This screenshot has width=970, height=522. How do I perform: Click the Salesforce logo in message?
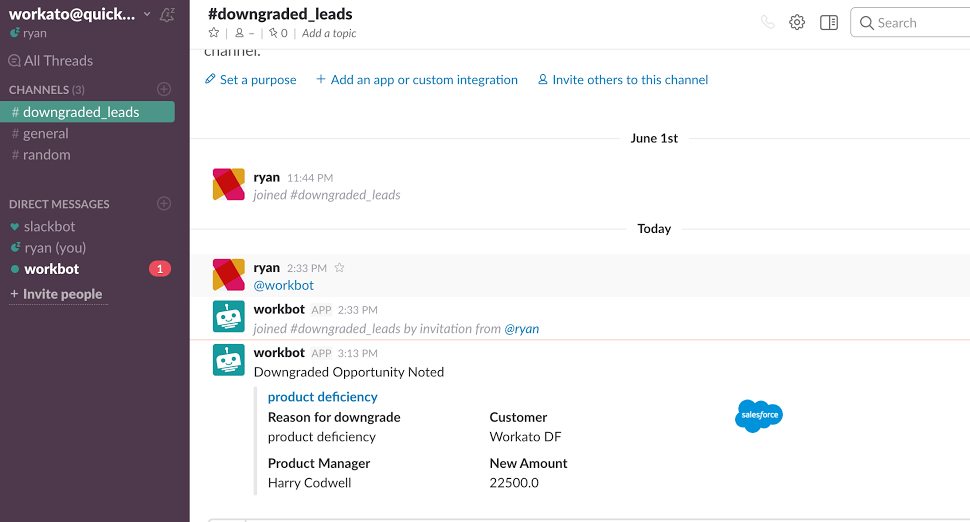(x=759, y=416)
